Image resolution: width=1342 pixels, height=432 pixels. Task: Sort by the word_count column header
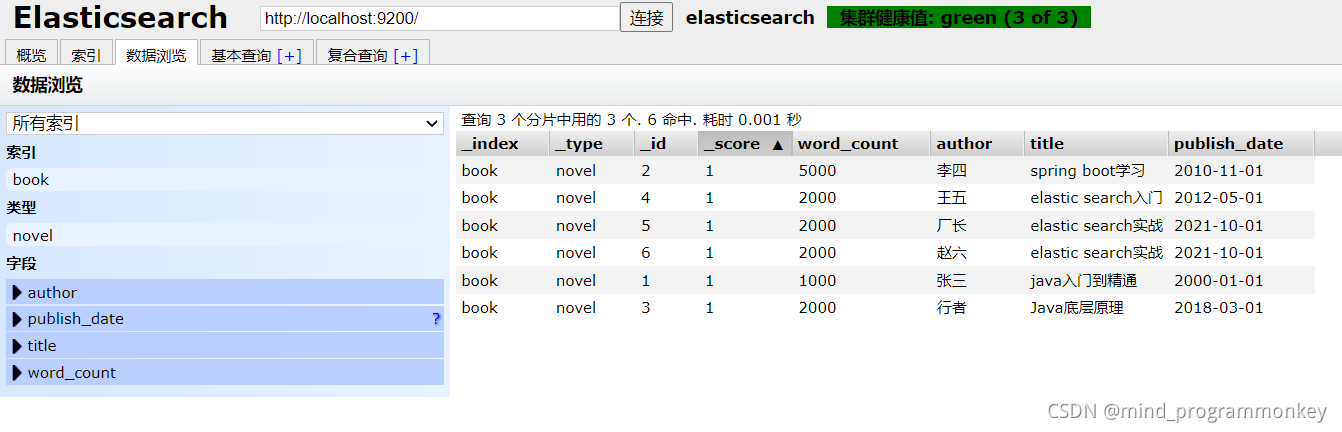tap(861, 144)
